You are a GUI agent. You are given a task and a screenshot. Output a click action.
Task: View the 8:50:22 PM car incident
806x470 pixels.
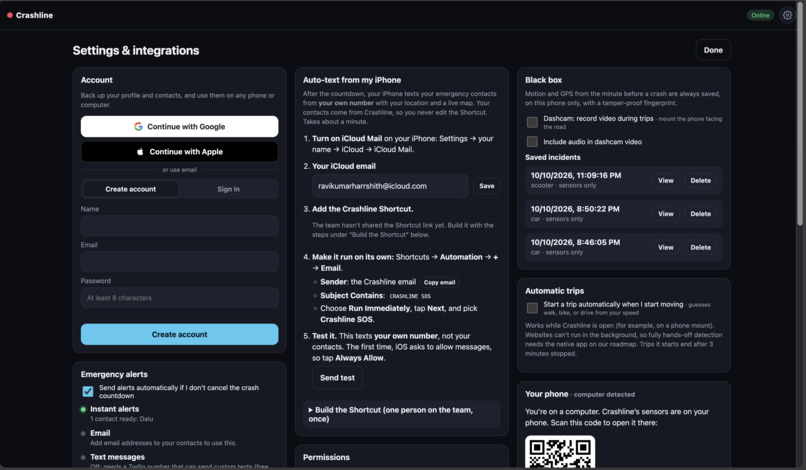(x=666, y=214)
